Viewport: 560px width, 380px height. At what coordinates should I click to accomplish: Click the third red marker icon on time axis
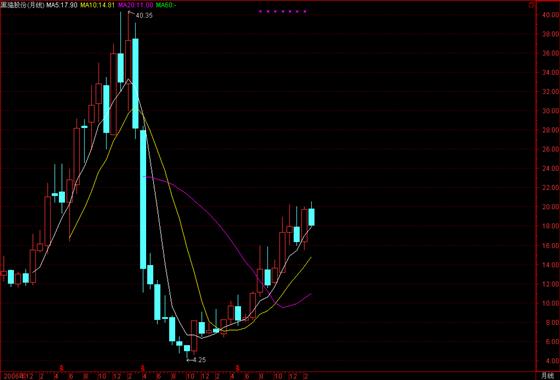pos(238,367)
